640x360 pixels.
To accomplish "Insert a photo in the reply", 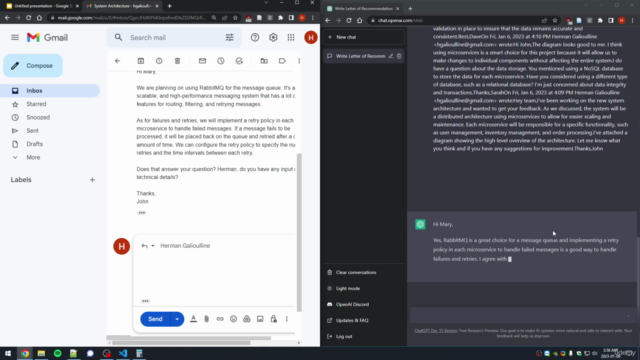I will [260, 319].
